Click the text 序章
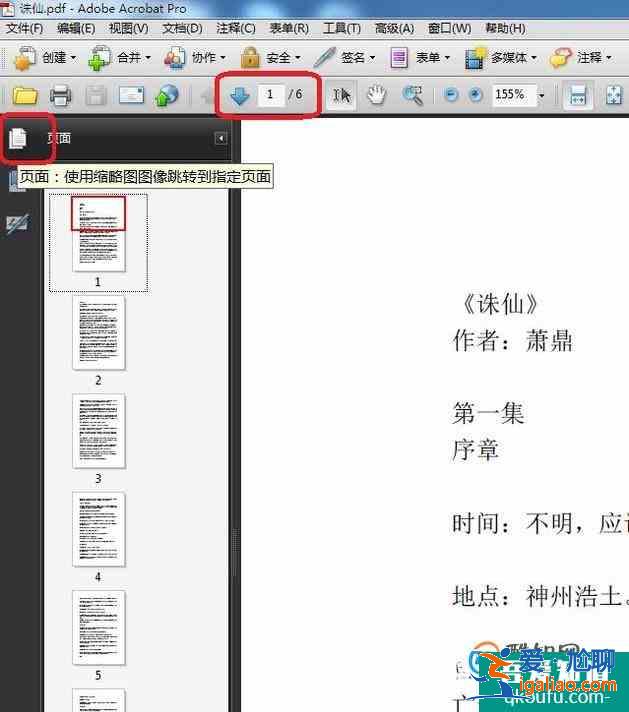Screen dimensions: 629x712 click(475, 450)
